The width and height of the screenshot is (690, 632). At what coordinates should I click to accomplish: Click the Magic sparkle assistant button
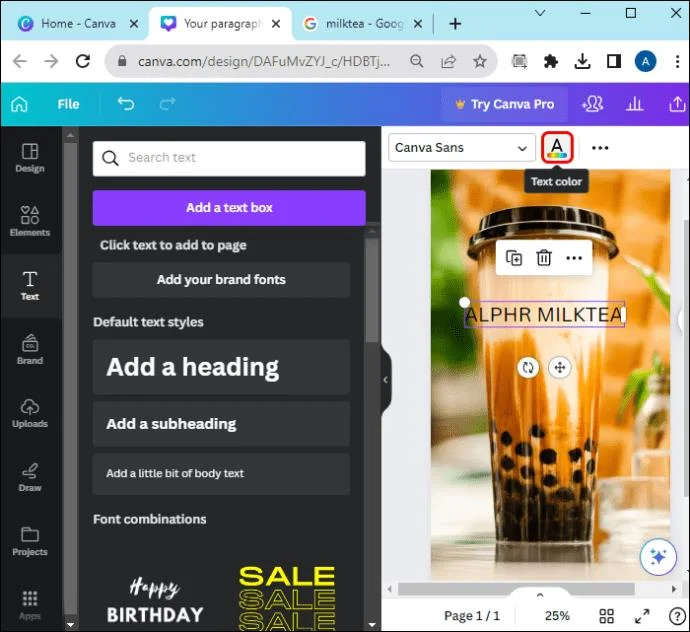[x=658, y=557]
